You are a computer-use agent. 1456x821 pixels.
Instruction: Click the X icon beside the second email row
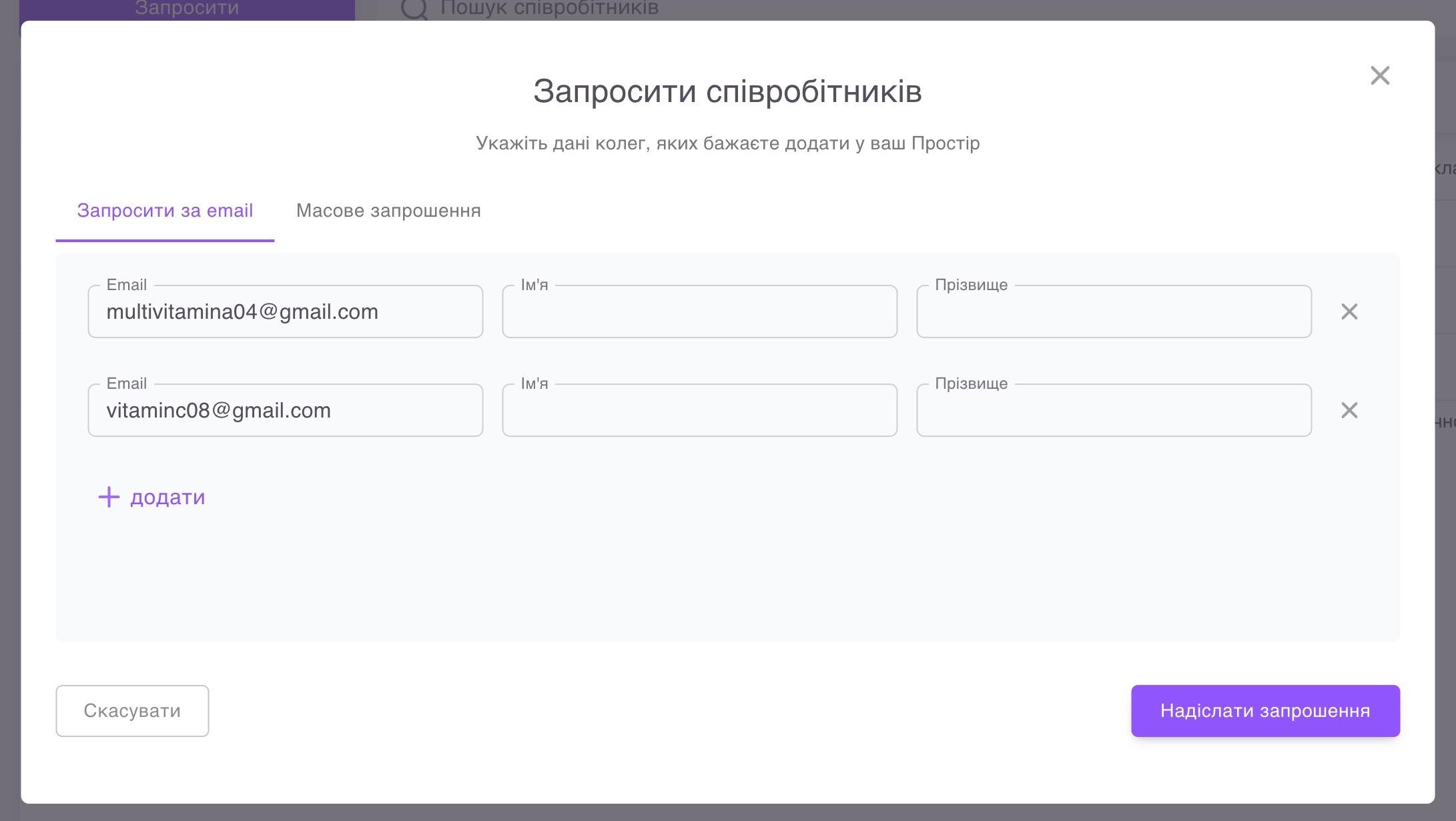[x=1350, y=410]
